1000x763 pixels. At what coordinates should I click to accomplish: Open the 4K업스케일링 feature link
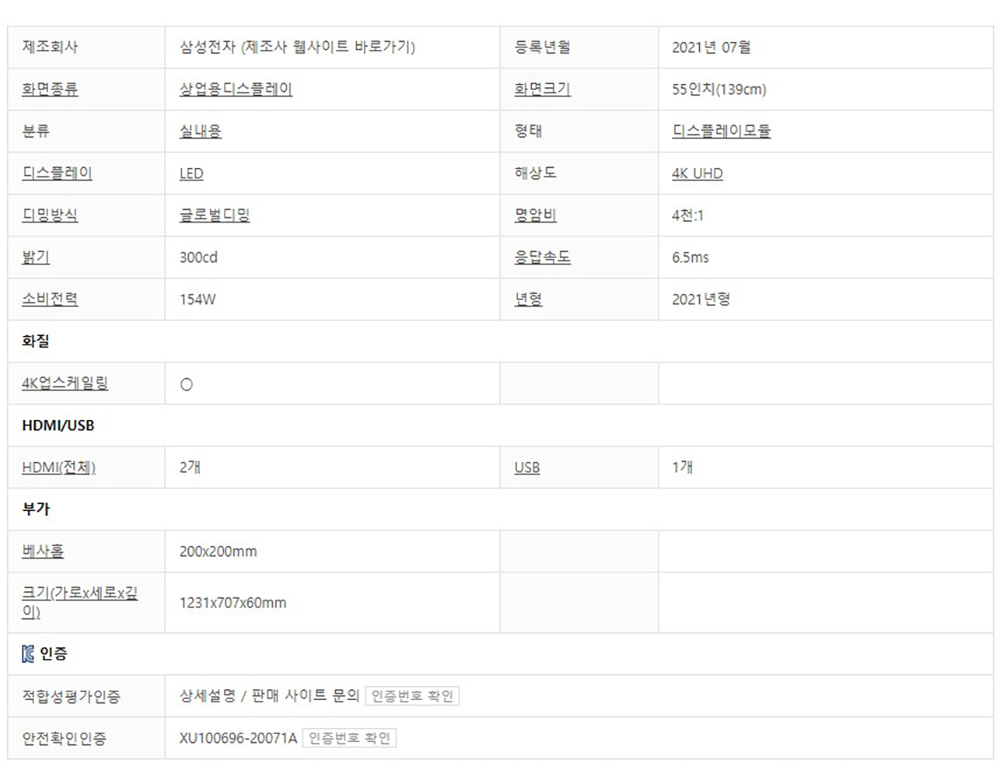pos(65,383)
